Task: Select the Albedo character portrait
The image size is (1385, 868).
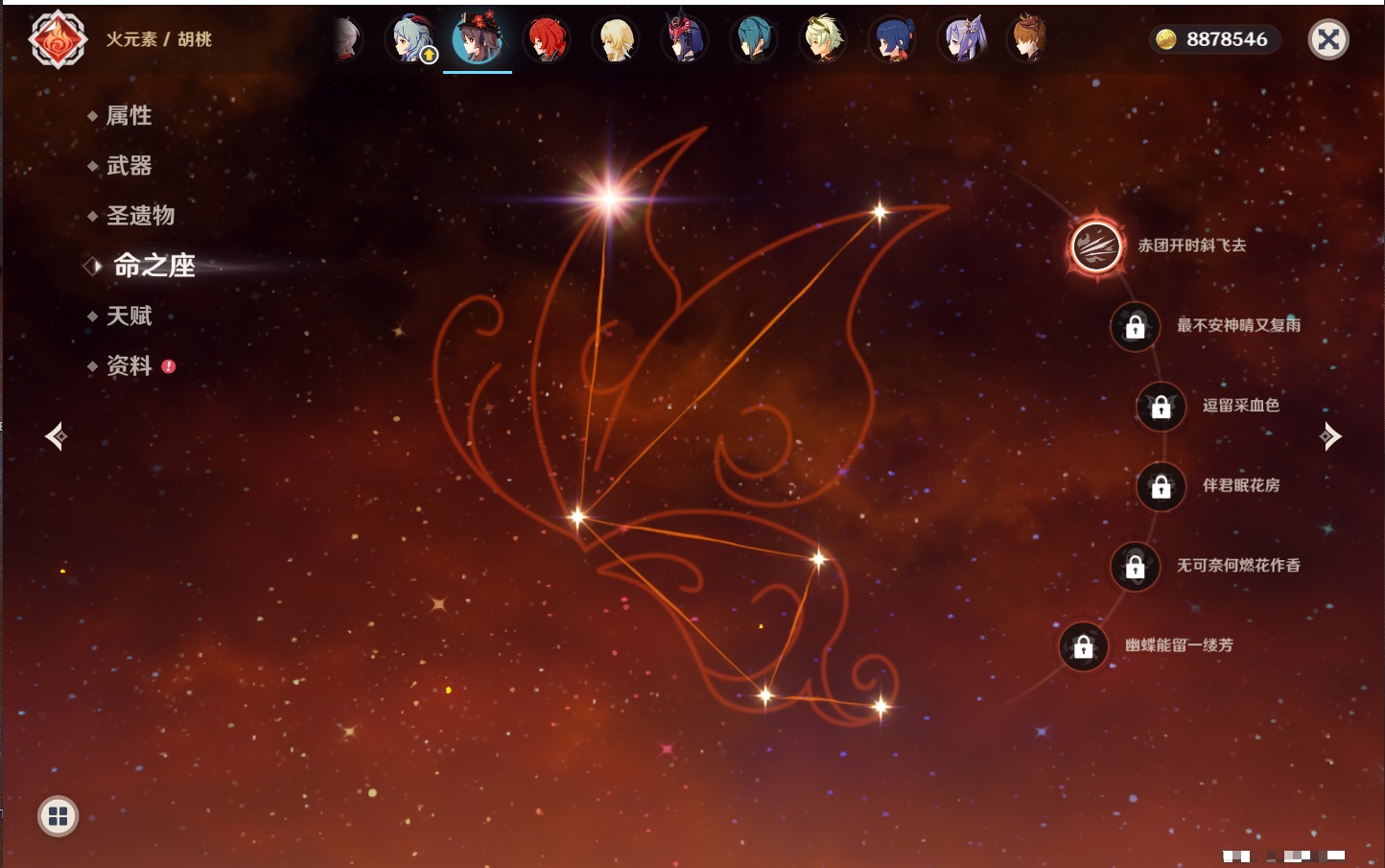Action: tap(823, 39)
